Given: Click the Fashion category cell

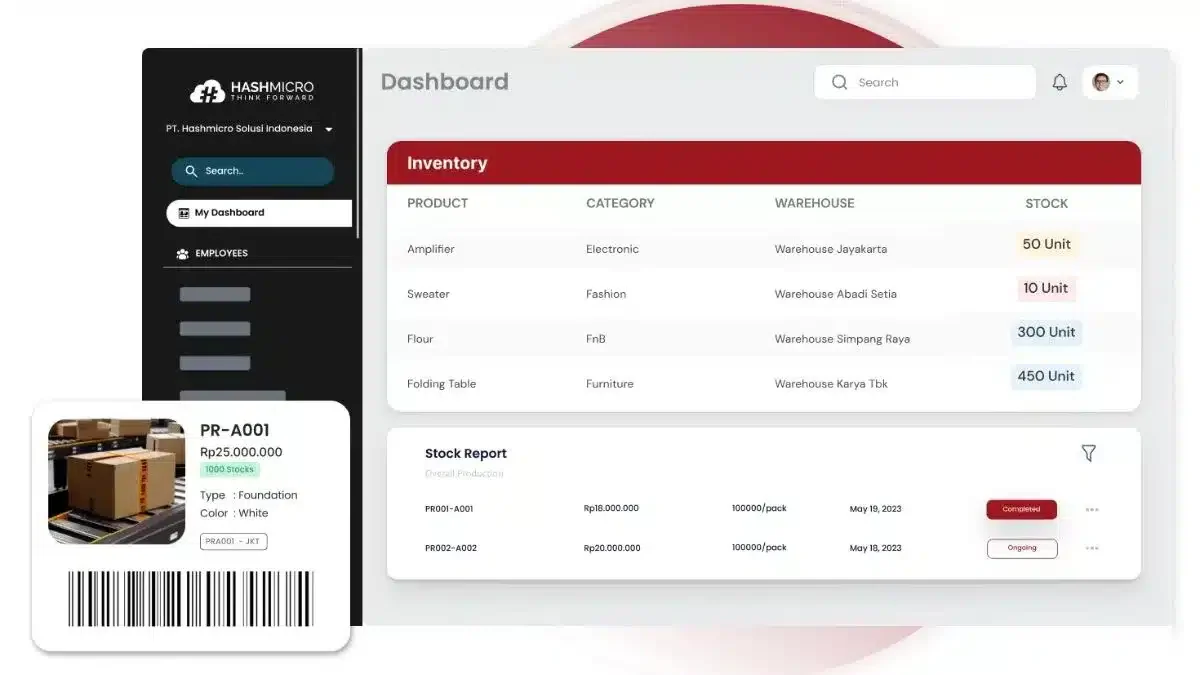Looking at the screenshot, I should point(606,294).
